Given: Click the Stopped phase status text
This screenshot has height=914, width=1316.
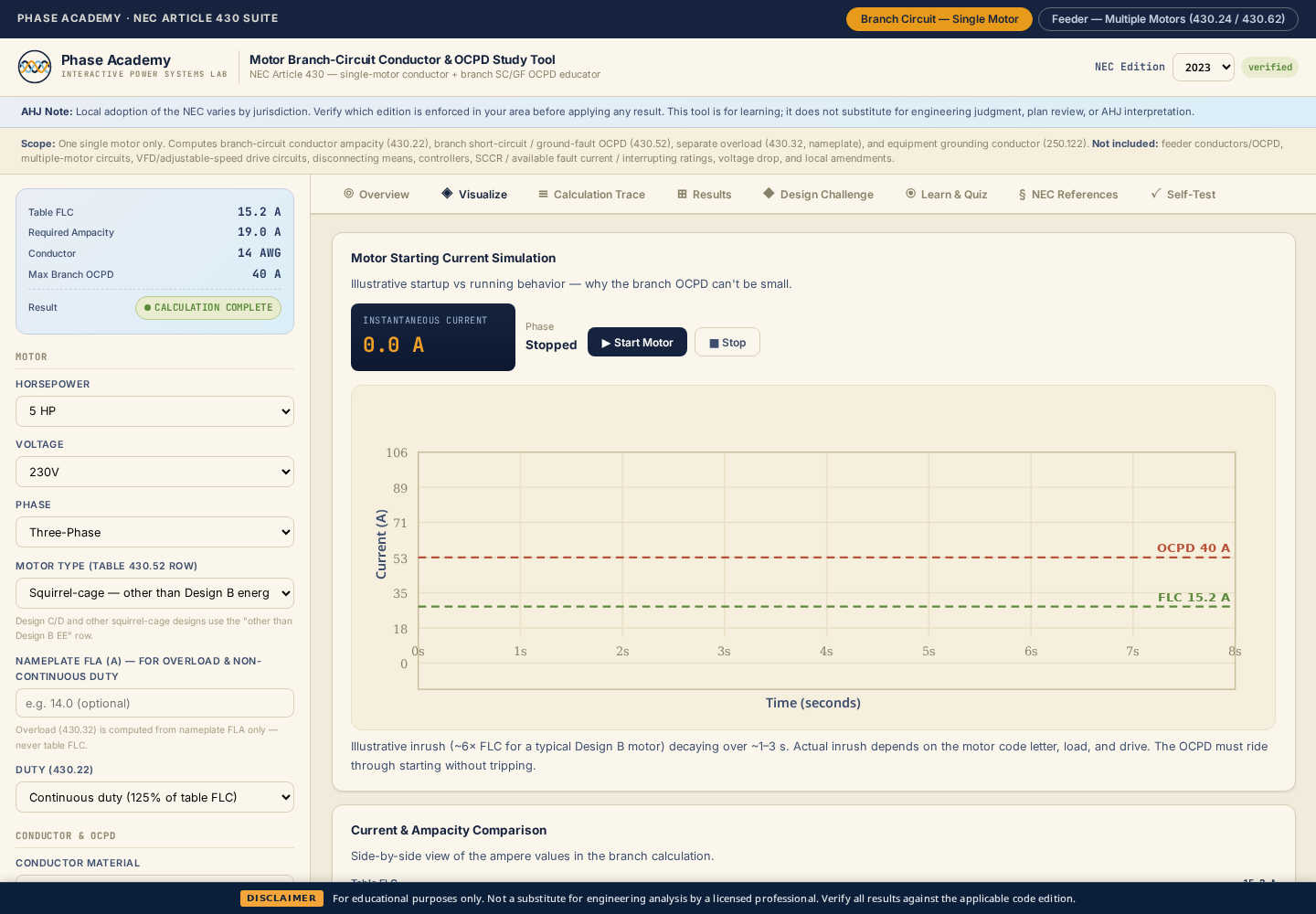Looking at the screenshot, I should pyautogui.click(x=551, y=345).
